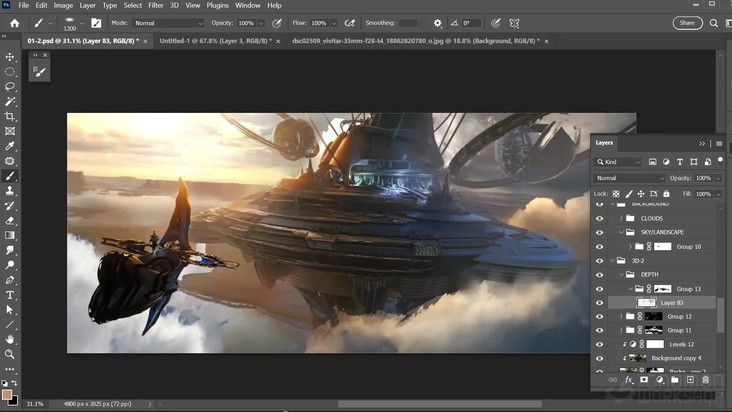Select the Eyedropper tool
Screen dimensions: 732x412
tap(10, 146)
